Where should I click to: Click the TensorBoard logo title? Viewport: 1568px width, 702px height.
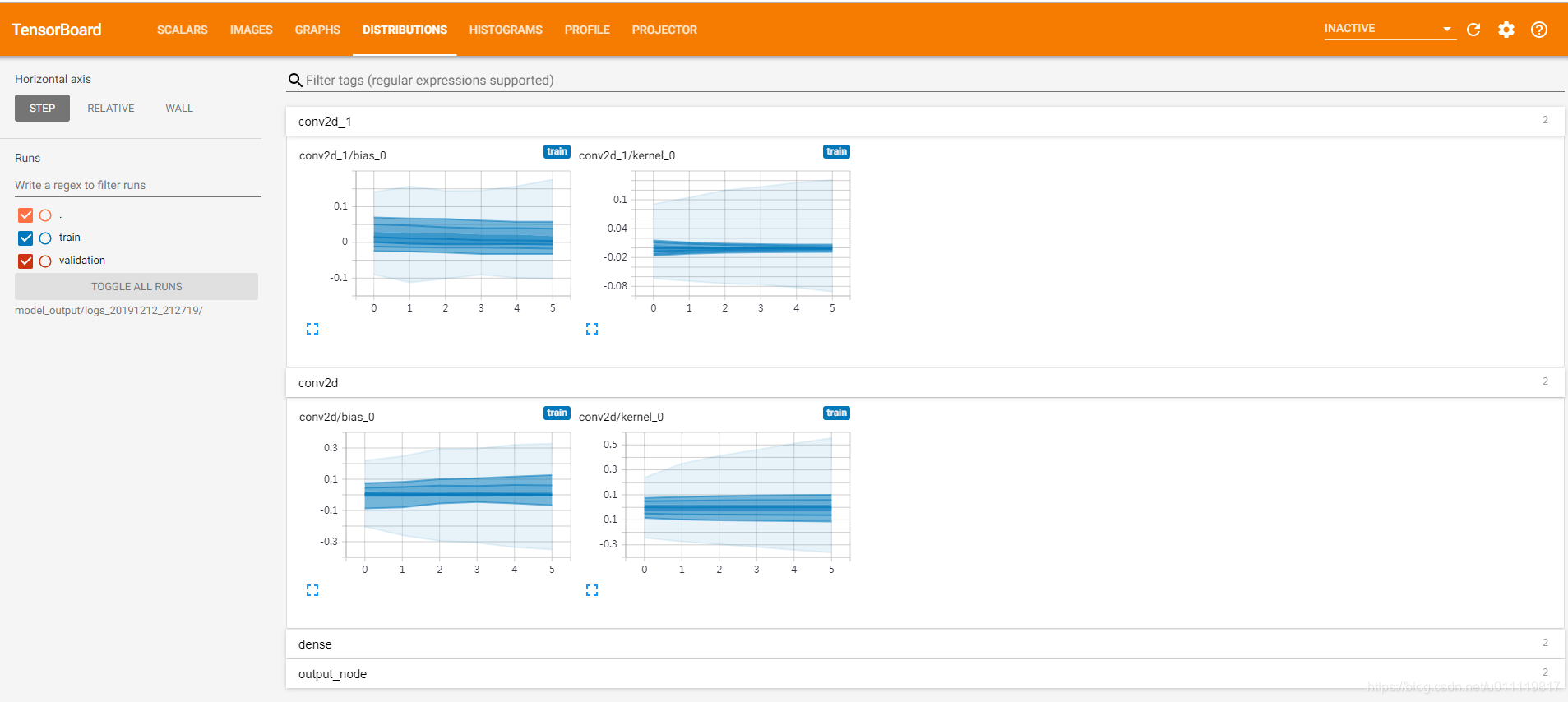point(57,30)
